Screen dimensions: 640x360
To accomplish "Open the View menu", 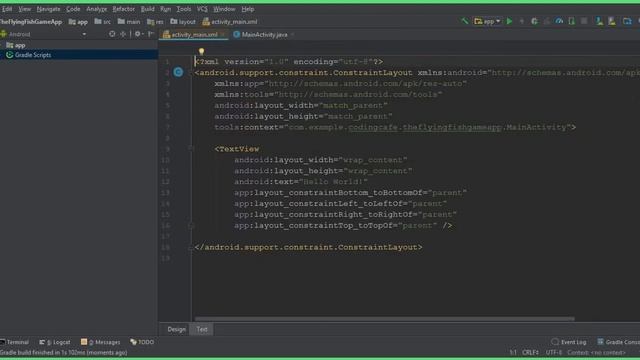I will 24,9.
